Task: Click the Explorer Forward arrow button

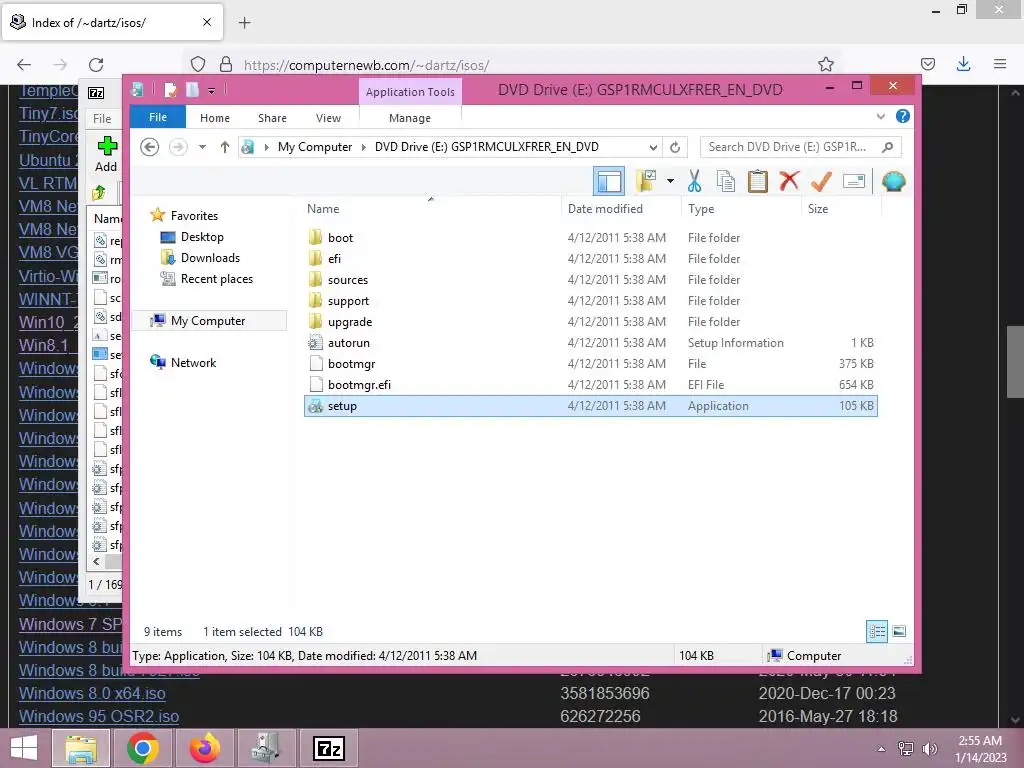Action: (178, 147)
